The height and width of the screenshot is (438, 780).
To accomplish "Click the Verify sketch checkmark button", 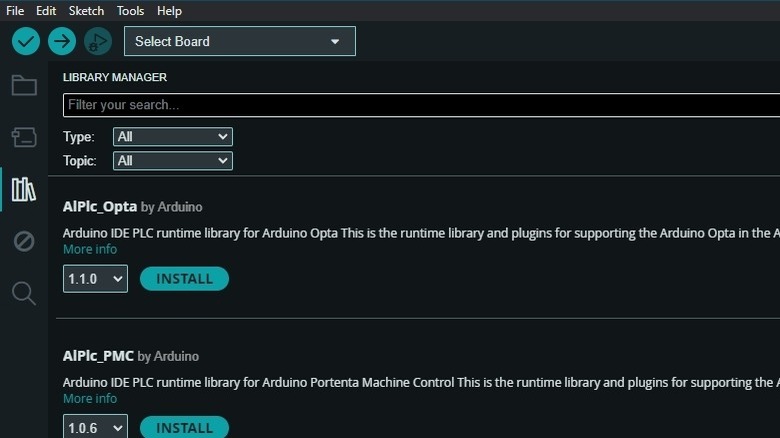I will pyautogui.click(x=26, y=41).
